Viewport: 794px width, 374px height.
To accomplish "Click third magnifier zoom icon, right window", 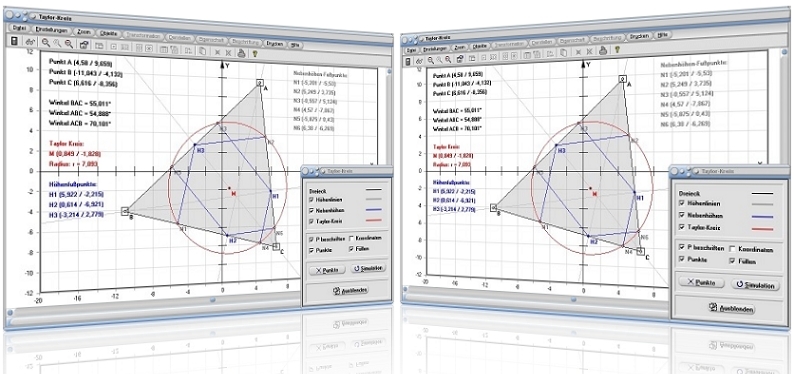I will click(449, 58).
